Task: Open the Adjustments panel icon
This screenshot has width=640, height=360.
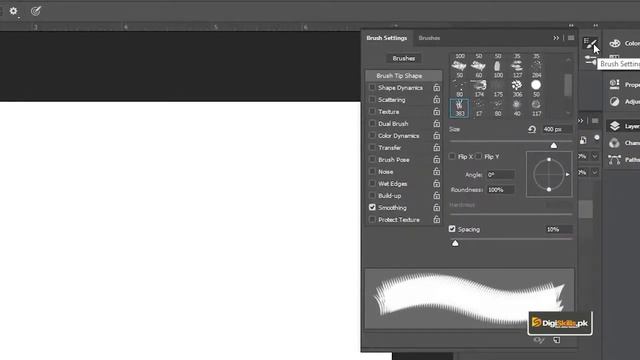Action: [x=615, y=102]
